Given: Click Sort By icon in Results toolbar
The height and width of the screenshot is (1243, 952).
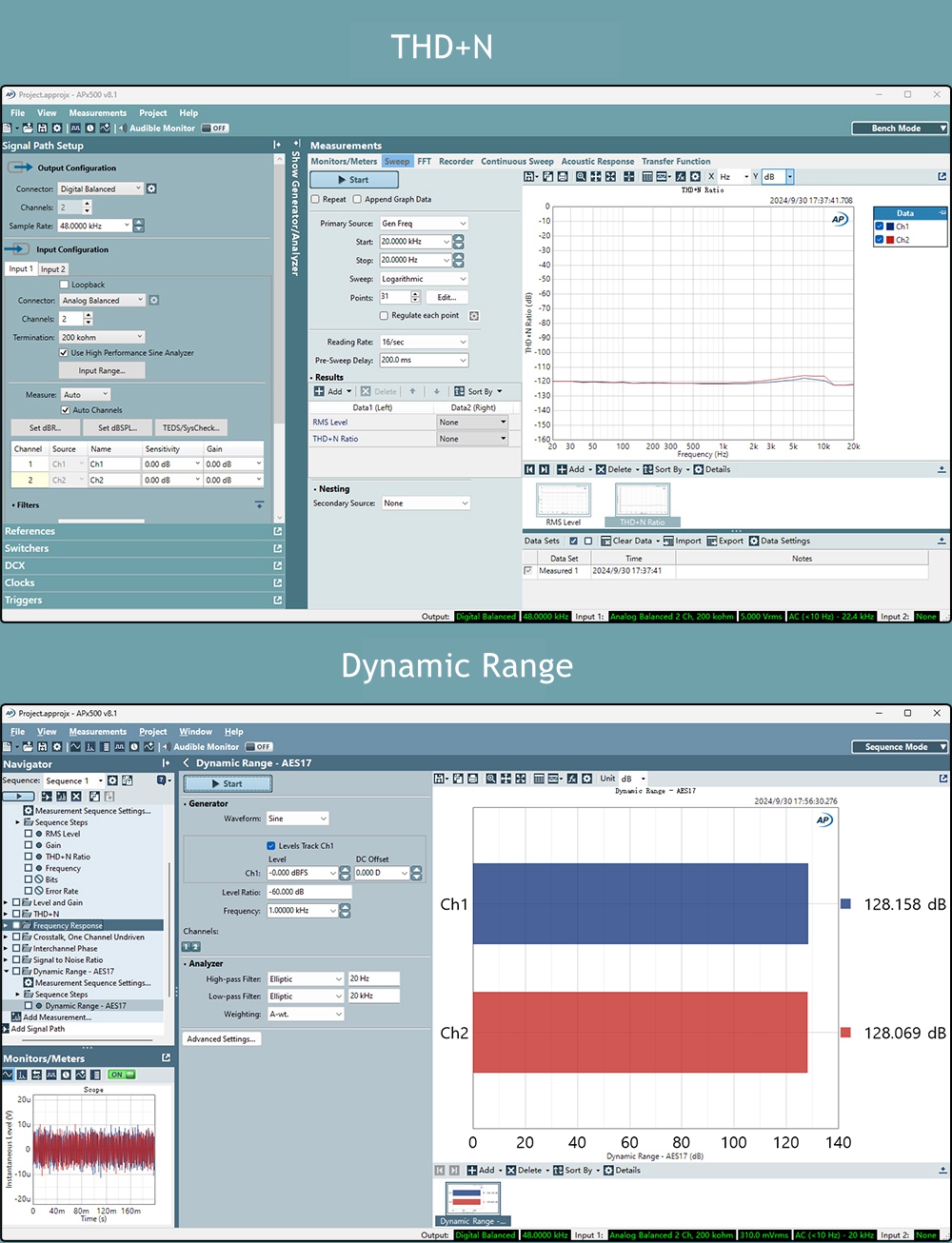Looking at the screenshot, I should coord(460,391).
